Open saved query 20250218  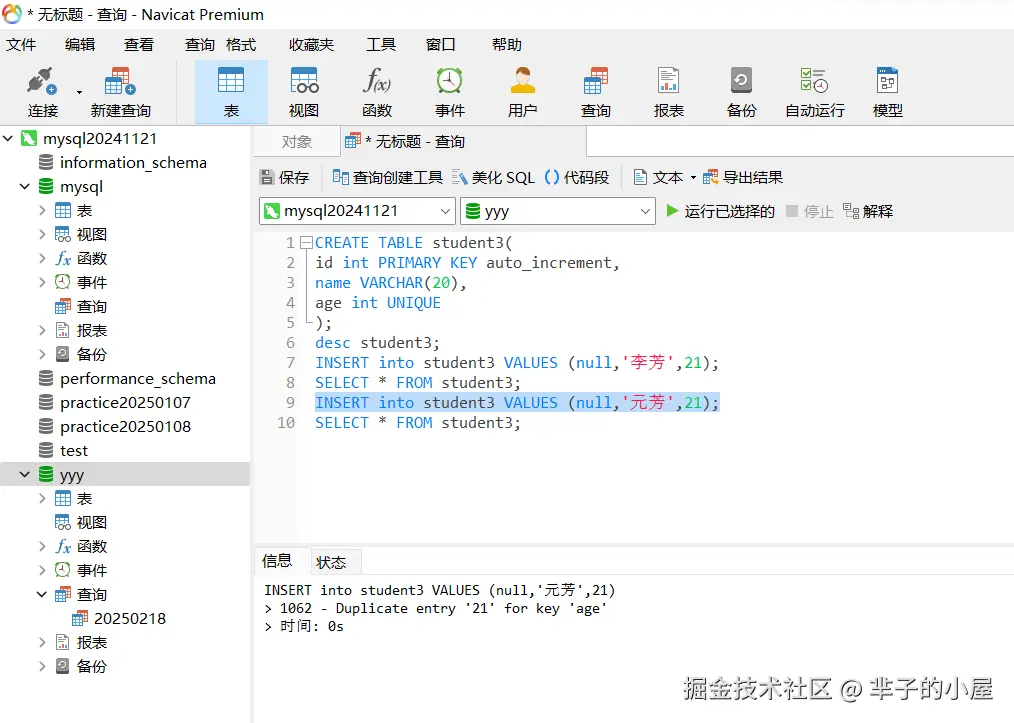pos(119,618)
